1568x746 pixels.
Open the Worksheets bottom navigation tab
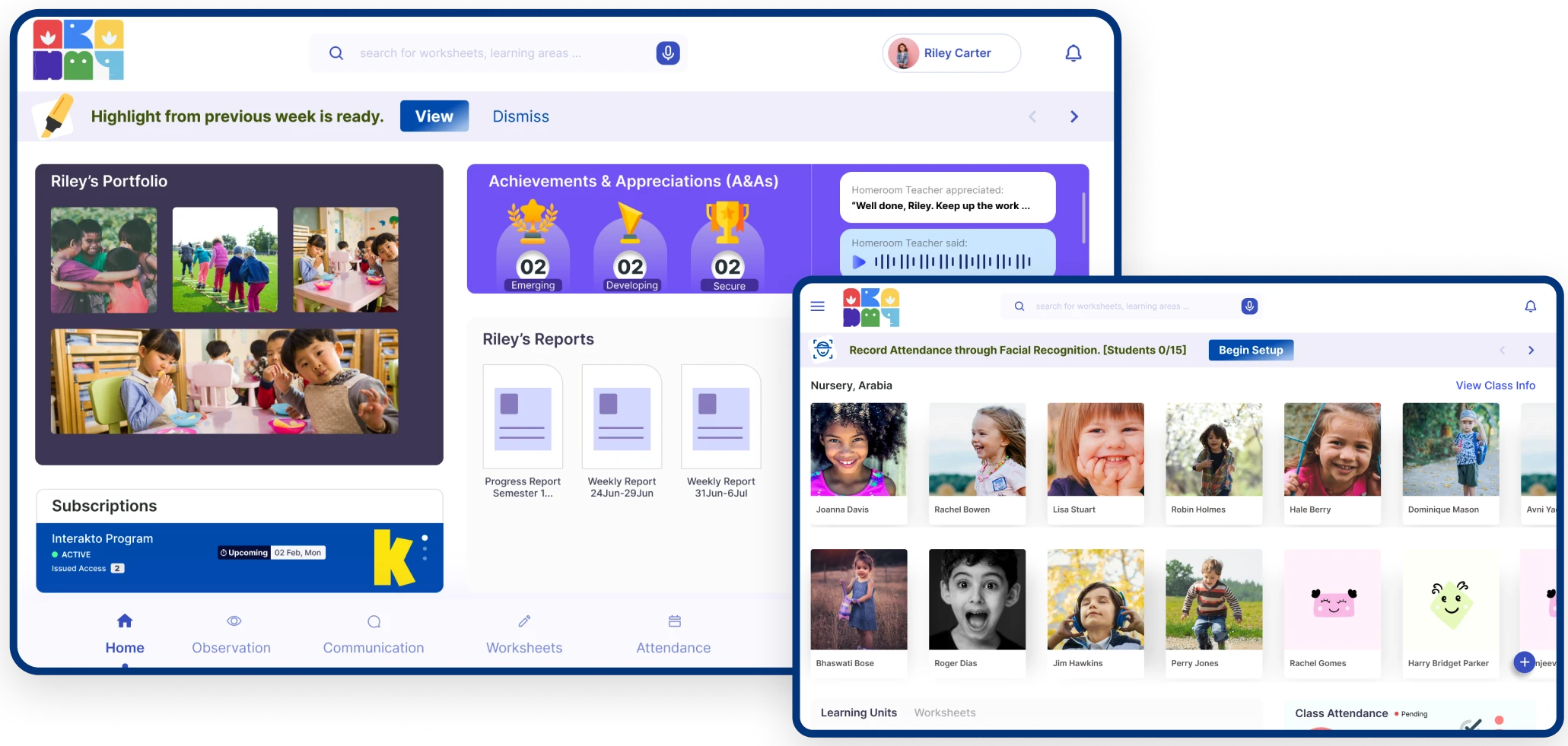click(x=524, y=634)
